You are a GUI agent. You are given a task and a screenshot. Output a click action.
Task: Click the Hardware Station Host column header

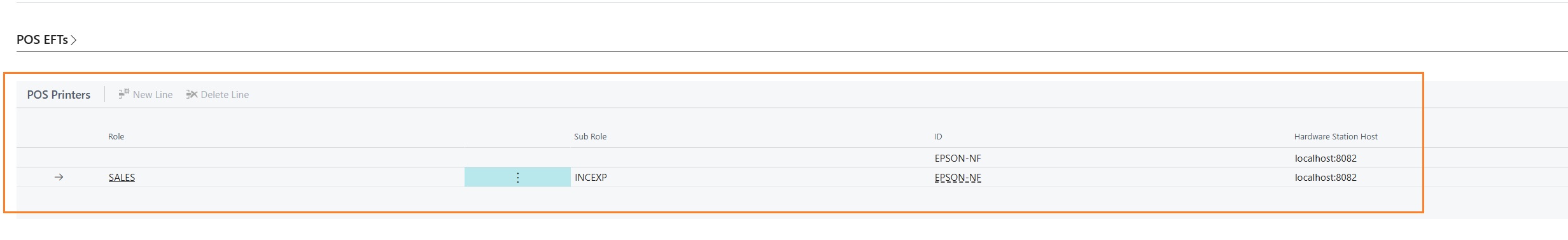(x=1335, y=137)
